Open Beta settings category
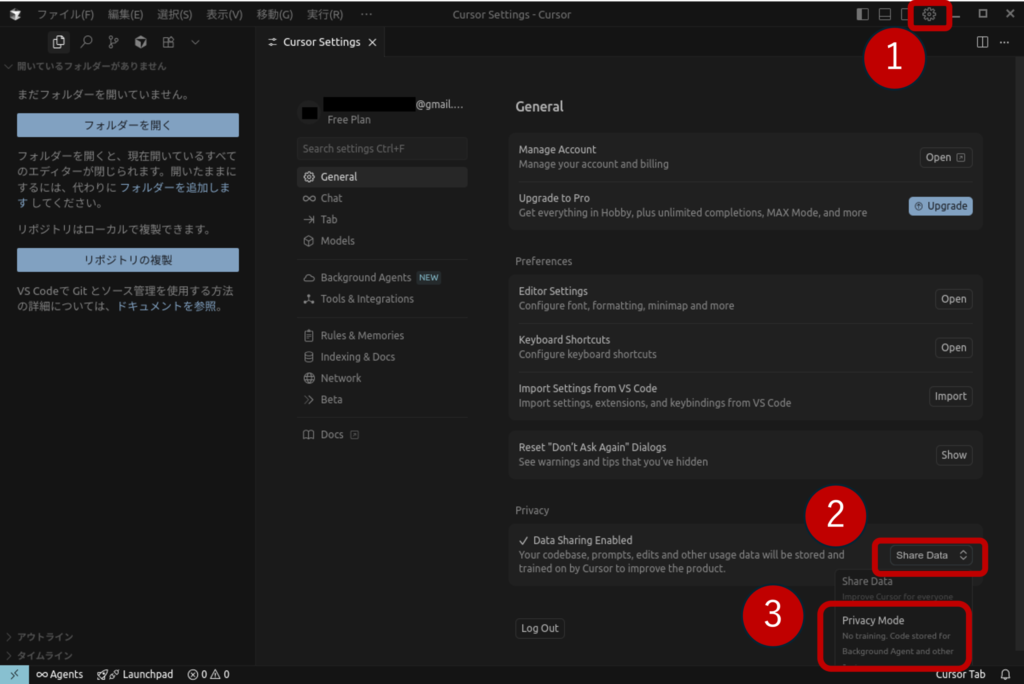The image size is (1024, 684). pyautogui.click(x=382, y=399)
